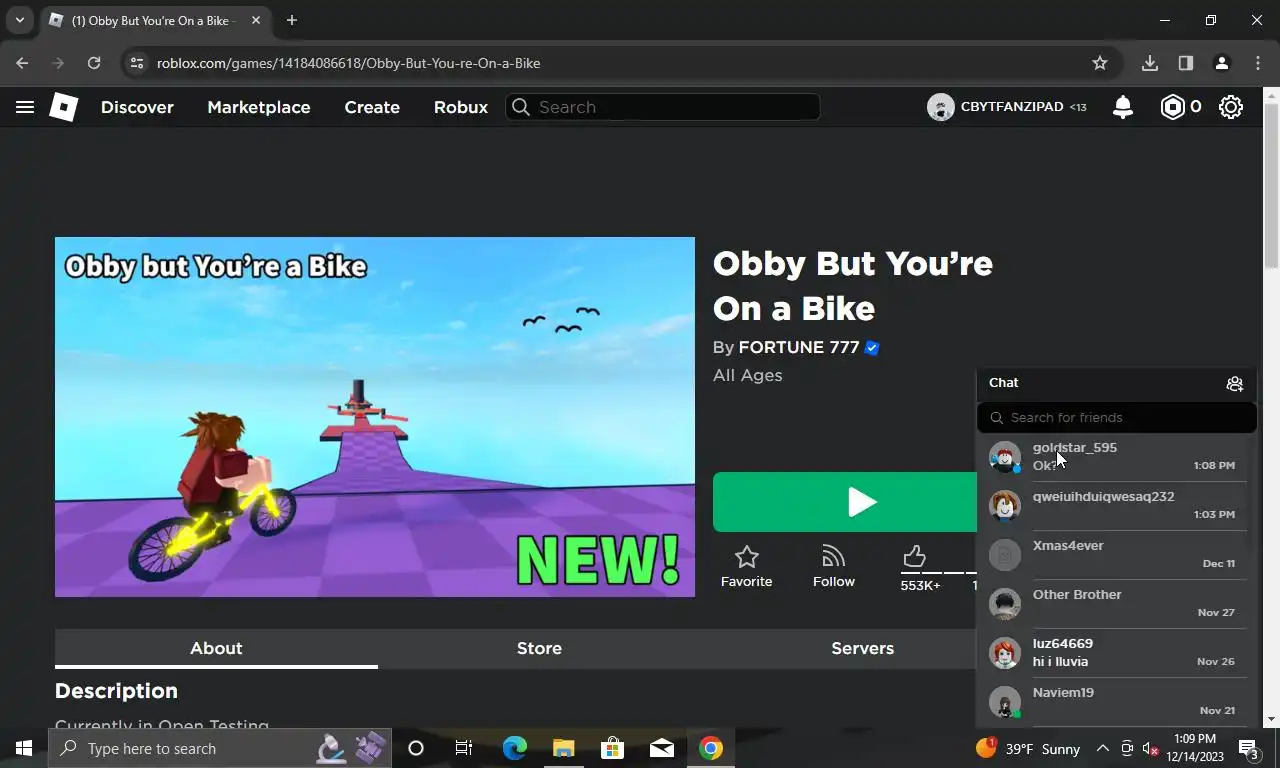Open Chrome three-dot menu
1280x768 pixels.
(1258, 63)
